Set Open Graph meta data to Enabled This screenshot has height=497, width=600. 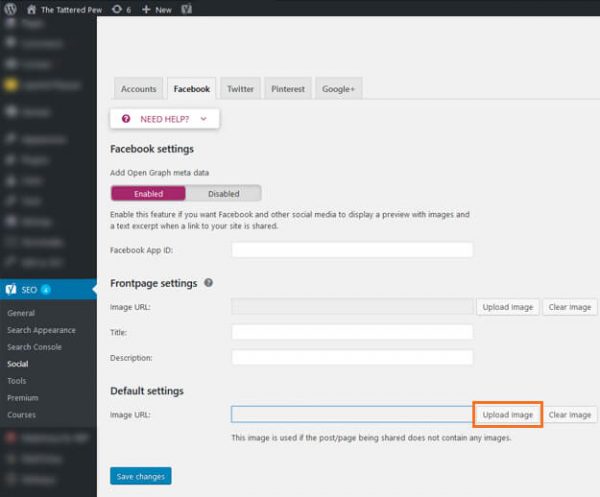pos(148,194)
